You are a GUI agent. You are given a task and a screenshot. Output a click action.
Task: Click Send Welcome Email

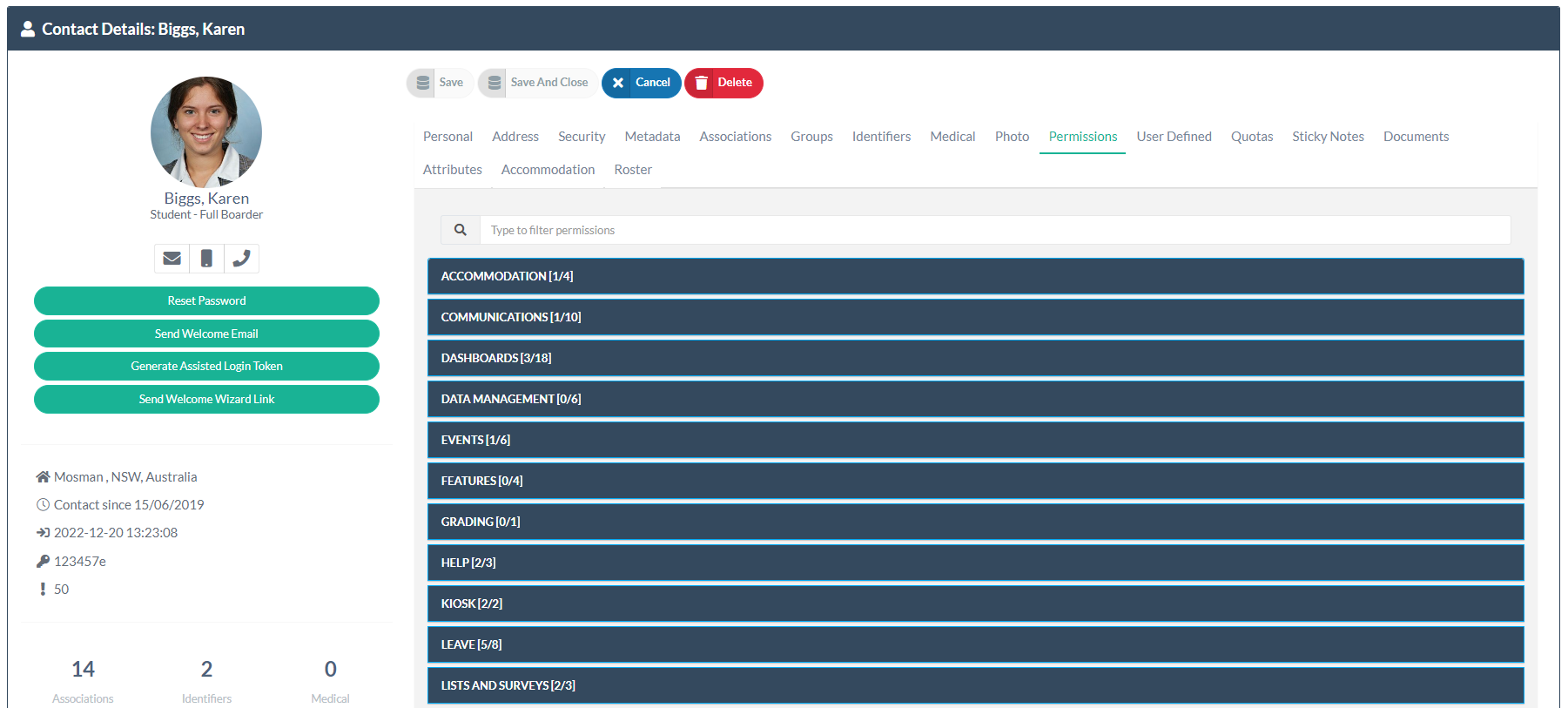(x=206, y=334)
